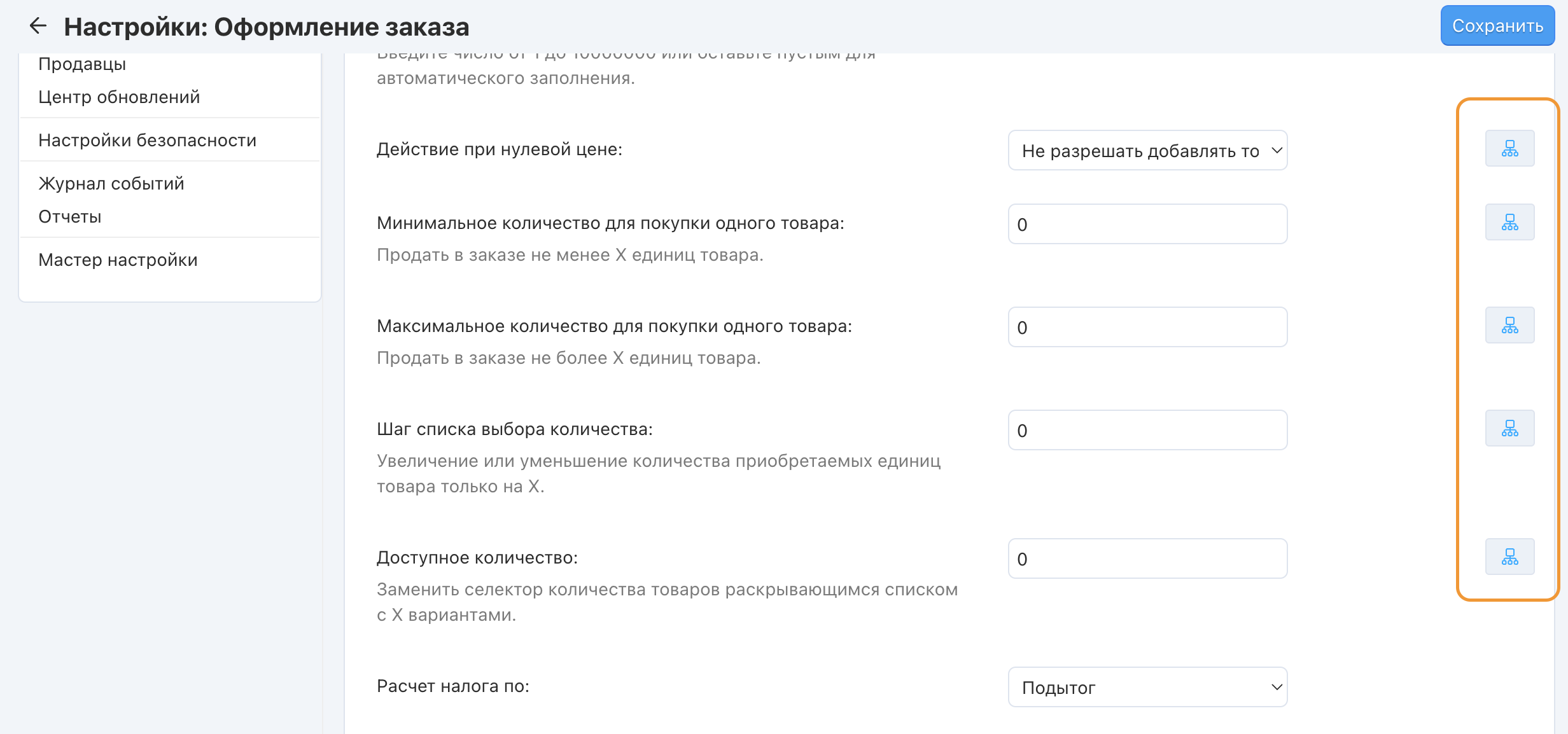Click 'Действие при нулевой цене' label
This screenshot has width=1568, height=734.
[x=500, y=149]
